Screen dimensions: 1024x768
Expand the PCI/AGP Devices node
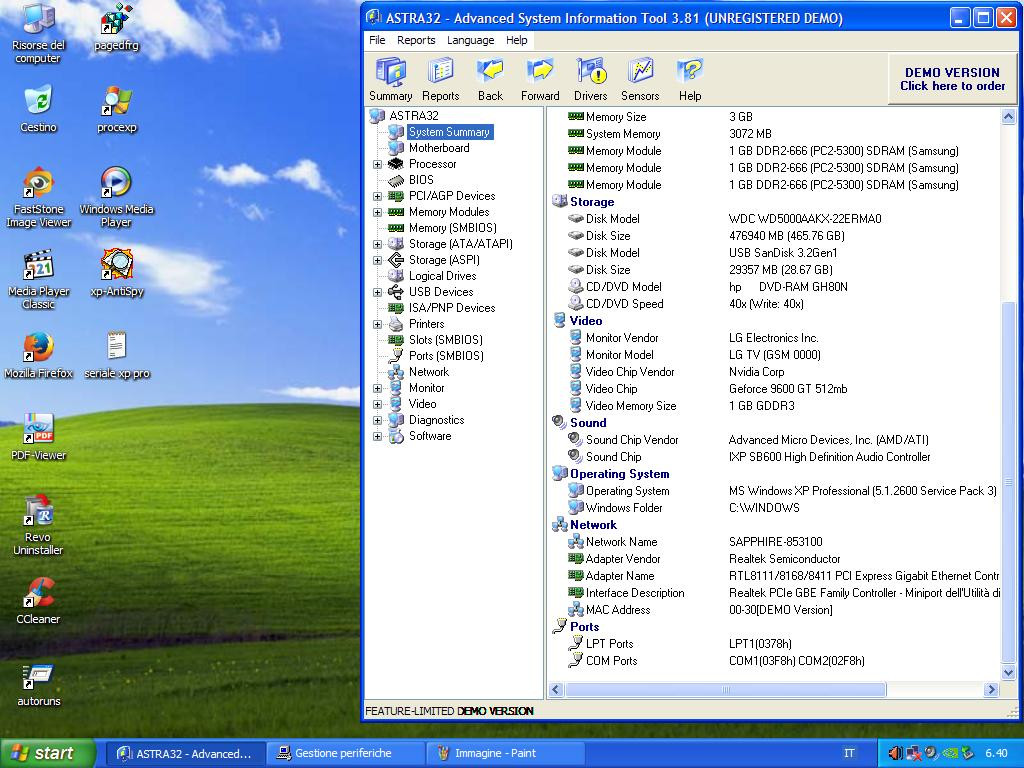pos(378,196)
